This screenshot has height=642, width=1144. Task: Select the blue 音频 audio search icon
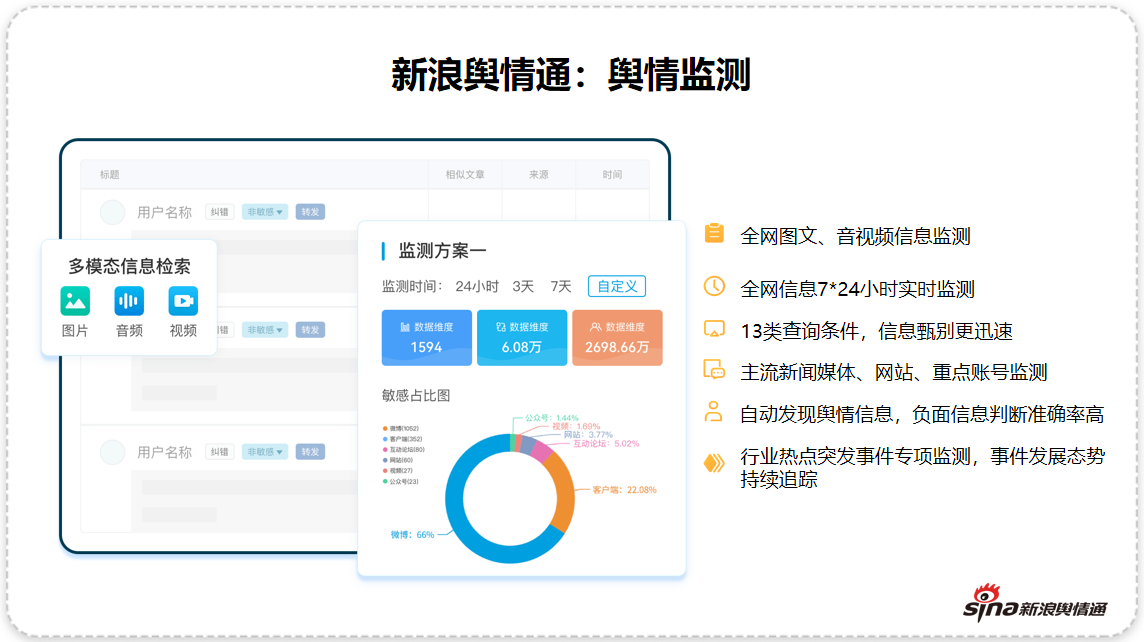(129, 301)
